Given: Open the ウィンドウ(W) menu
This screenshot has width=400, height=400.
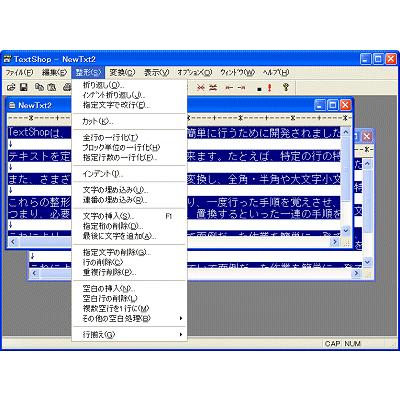Looking at the screenshot, I should pyautogui.click(x=237, y=72).
